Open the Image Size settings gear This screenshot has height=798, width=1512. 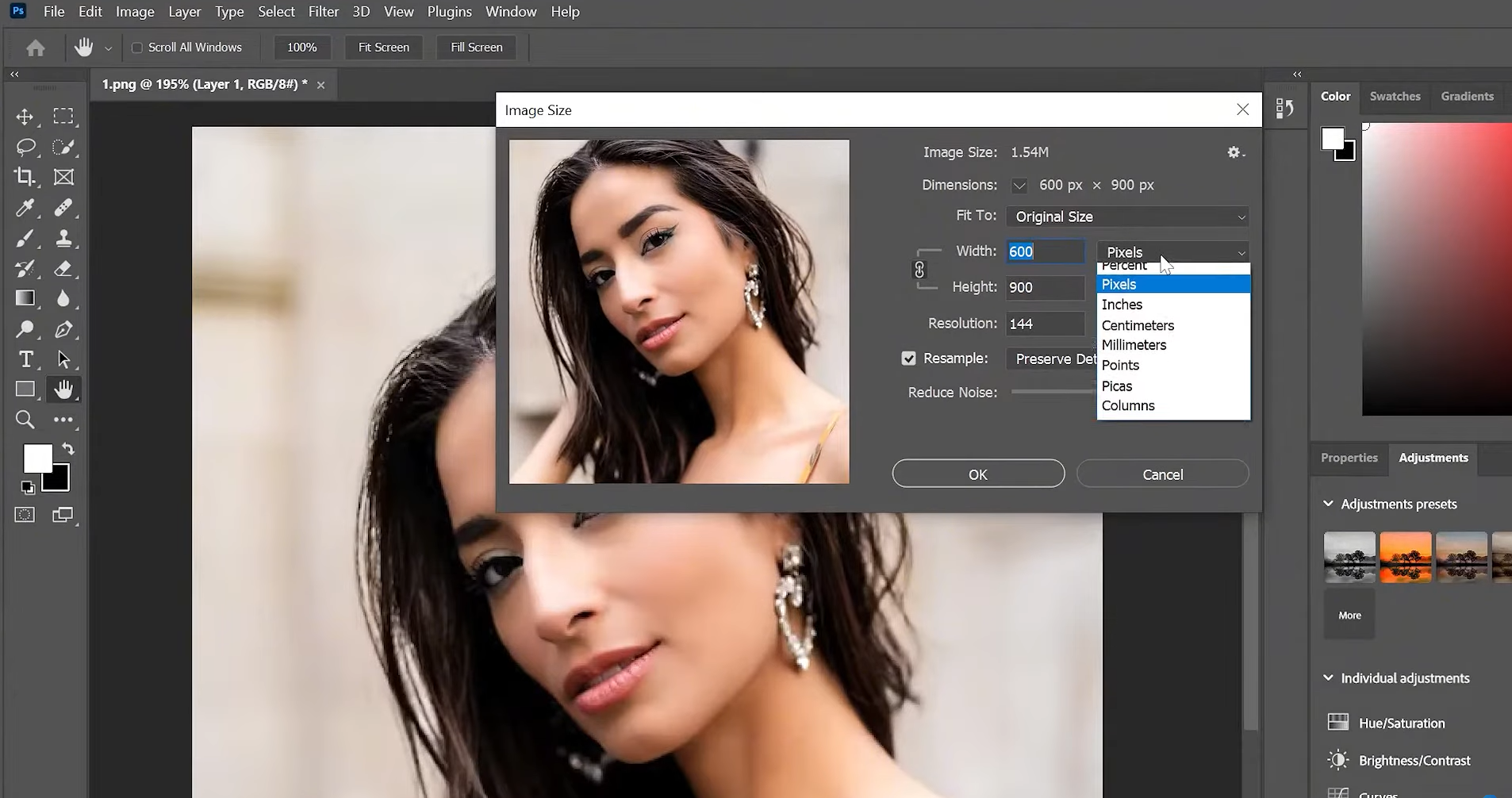pos(1234,152)
